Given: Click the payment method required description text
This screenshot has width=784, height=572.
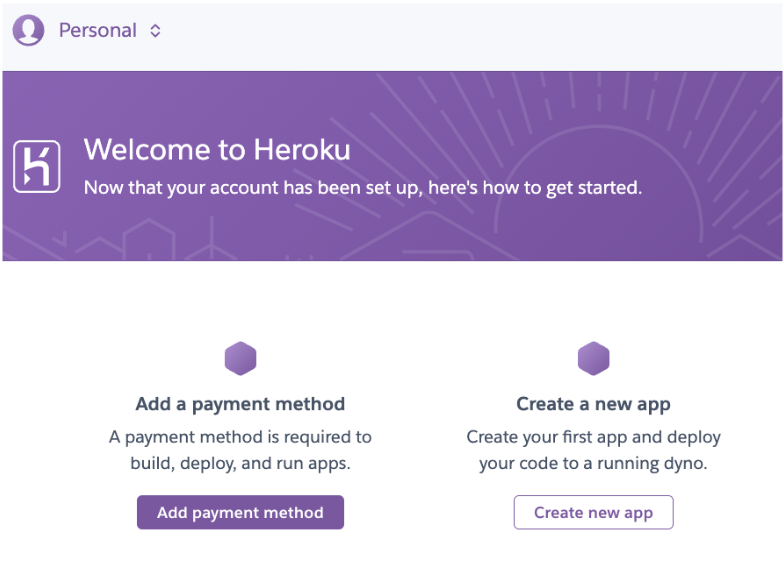Looking at the screenshot, I should click(240, 450).
